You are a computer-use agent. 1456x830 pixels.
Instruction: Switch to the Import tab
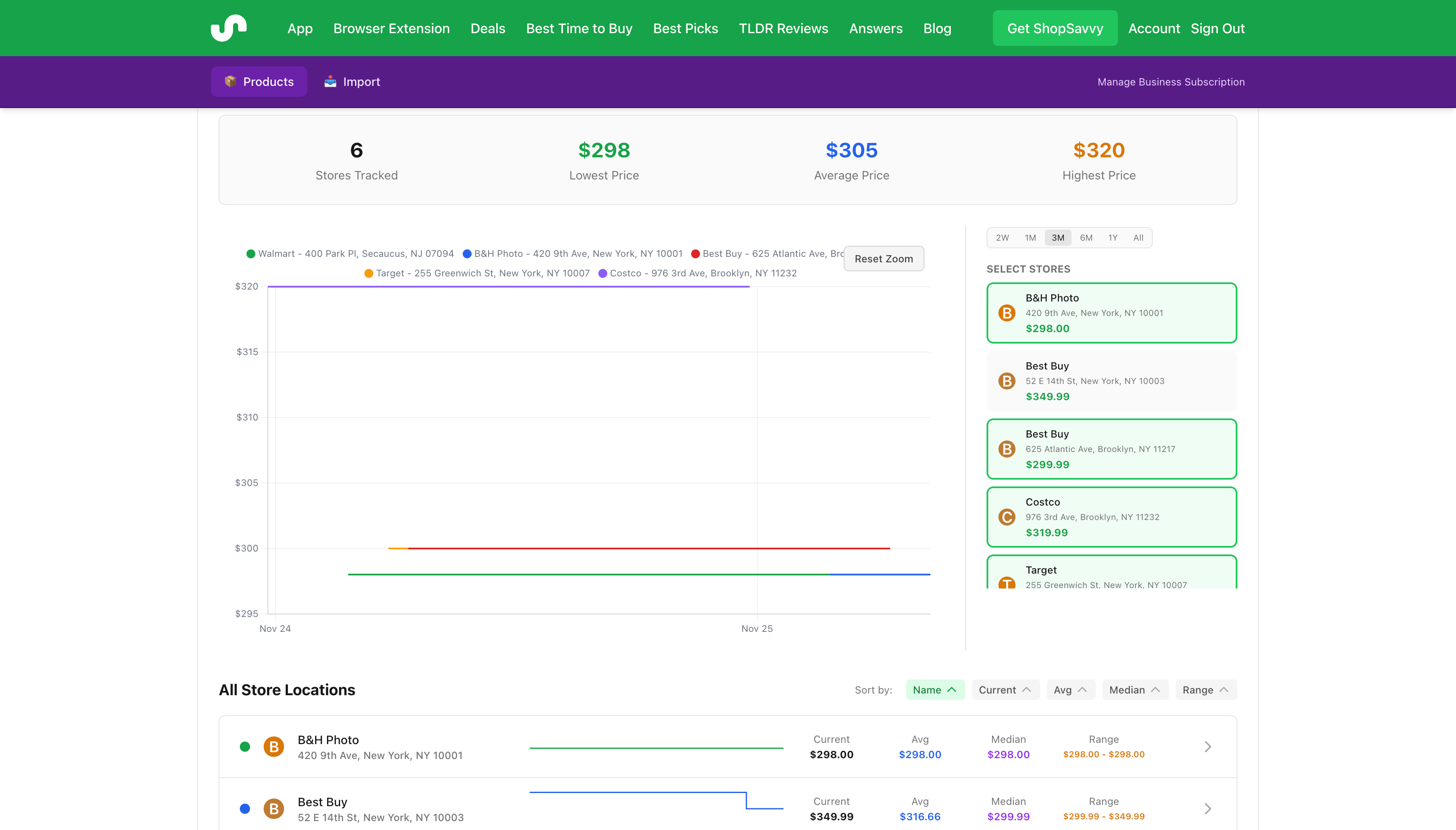(353, 82)
